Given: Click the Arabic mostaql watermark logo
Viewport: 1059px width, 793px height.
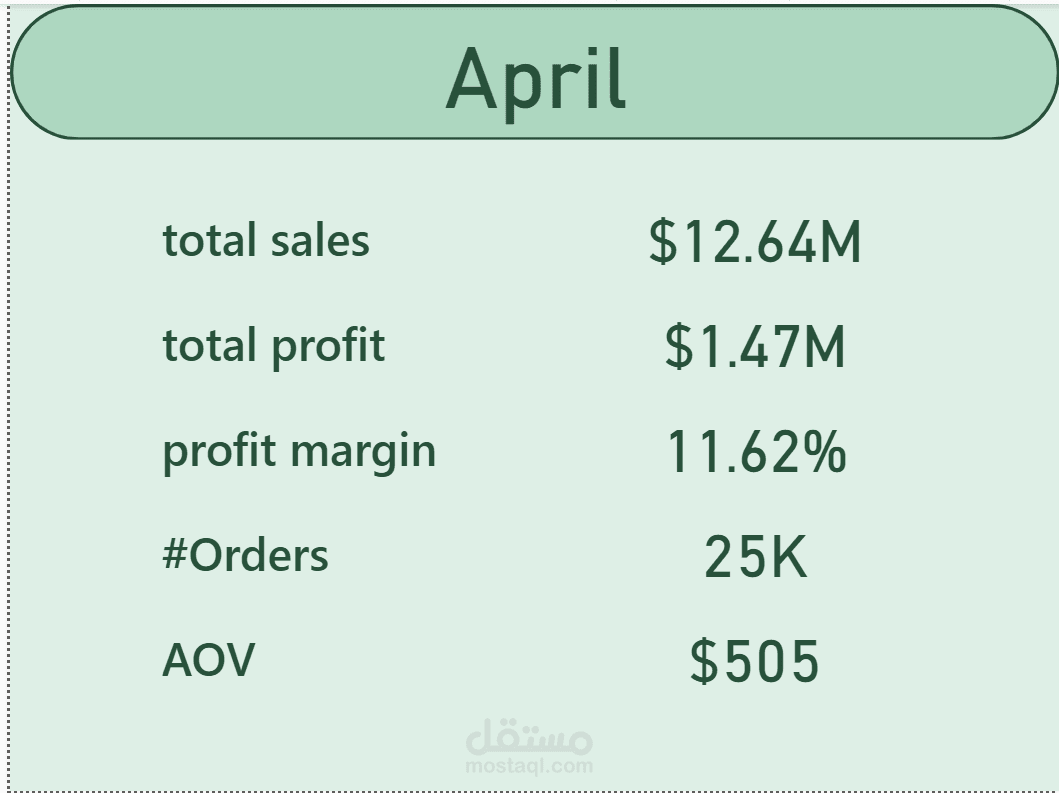Looking at the screenshot, I should (530, 738).
